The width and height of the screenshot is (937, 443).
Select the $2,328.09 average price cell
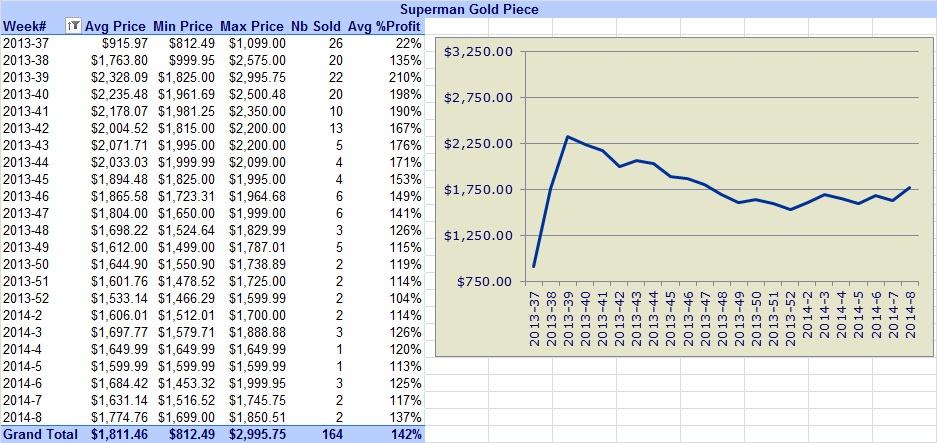click(x=118, y=78)
